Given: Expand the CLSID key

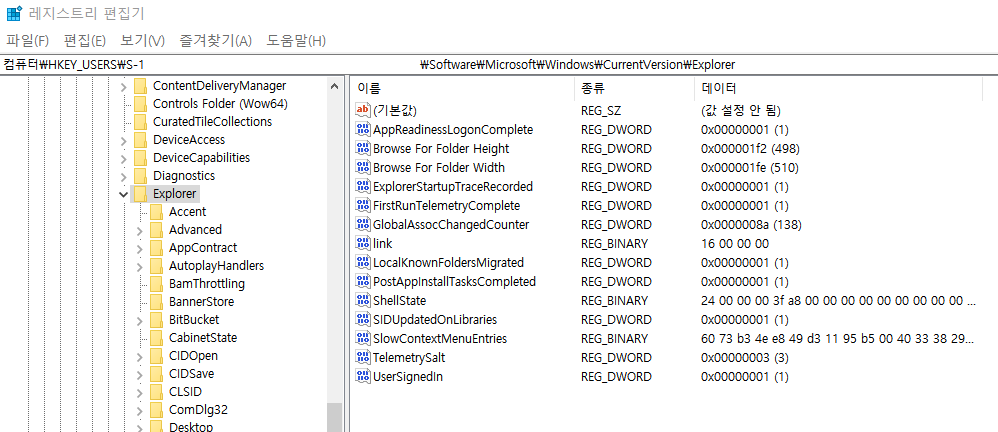Looking at the screenshot, I should coord(140,392).
